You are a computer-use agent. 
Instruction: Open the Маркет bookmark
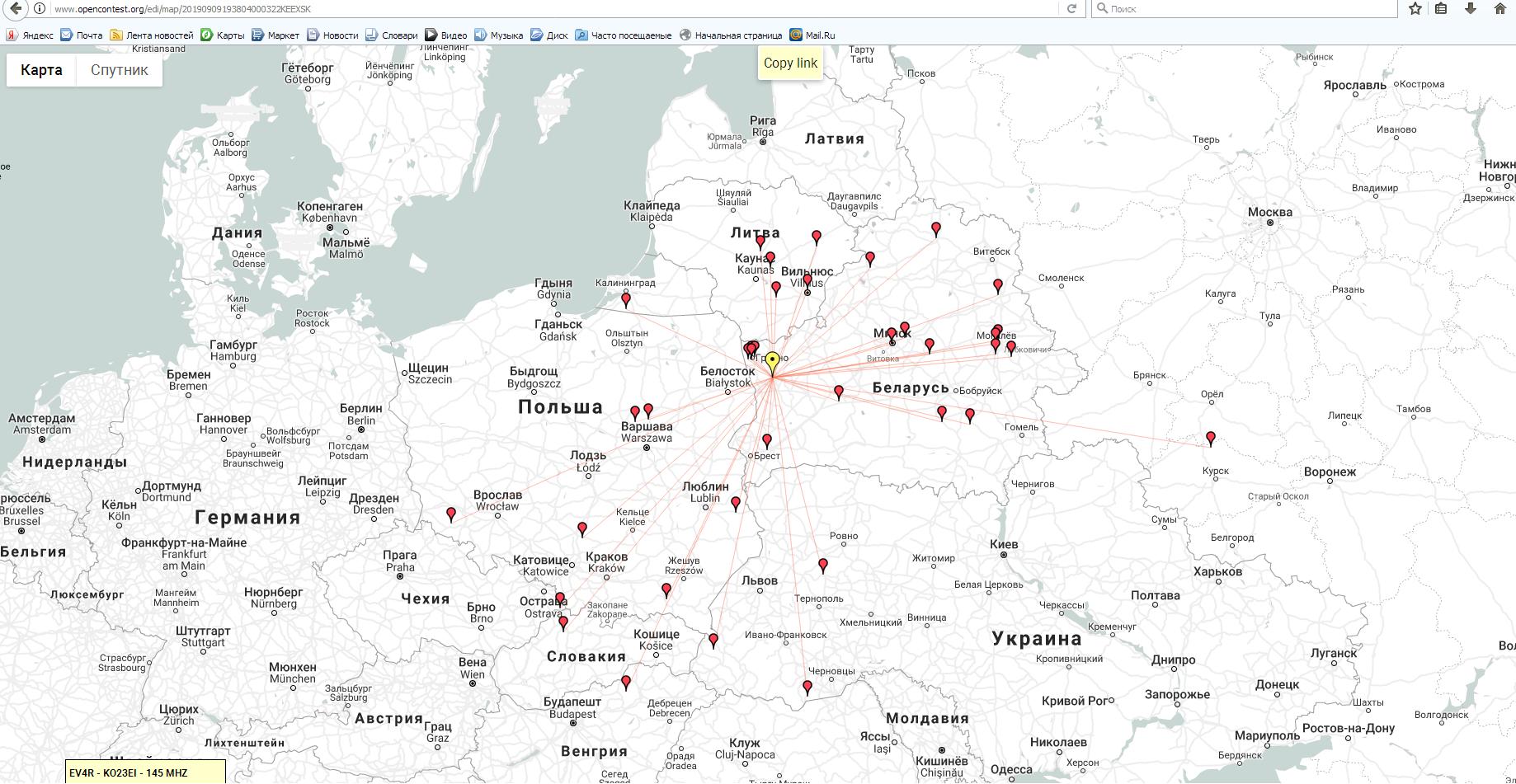(x=275, y=35)
